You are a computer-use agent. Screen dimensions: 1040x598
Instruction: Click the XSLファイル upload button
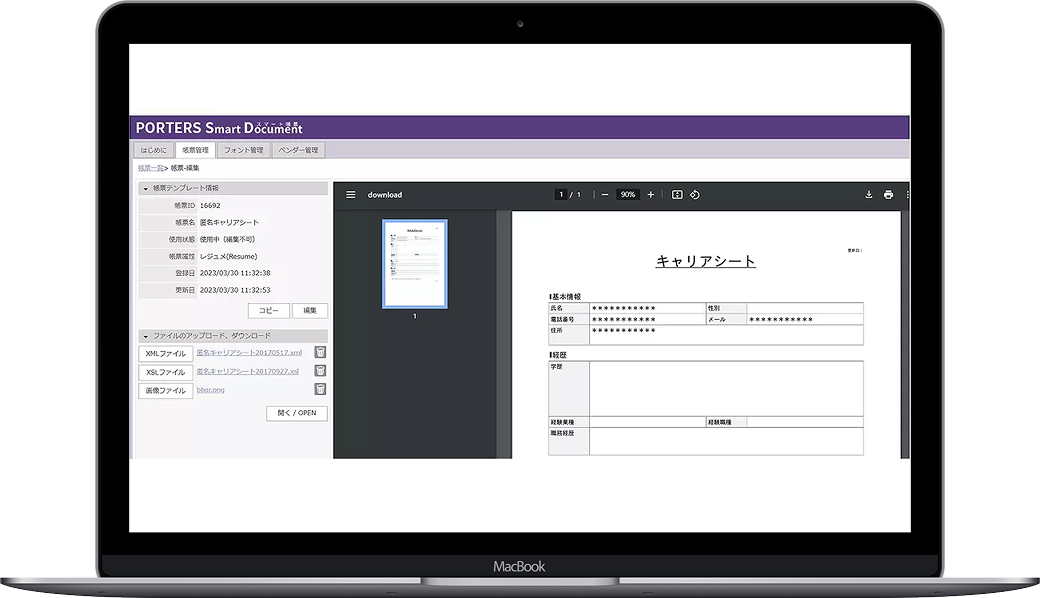166,373
